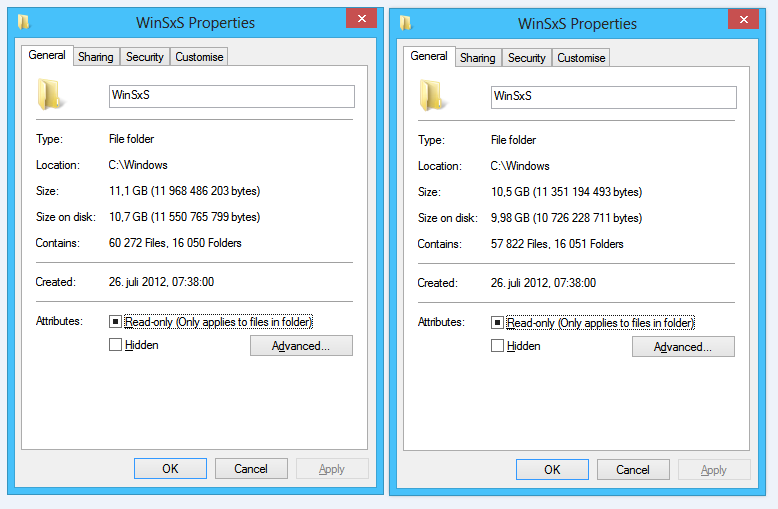Screen dimensions: 778x509
Task: Click the WinSxS name field in left dialog
Action: click(x=231, y=95)
